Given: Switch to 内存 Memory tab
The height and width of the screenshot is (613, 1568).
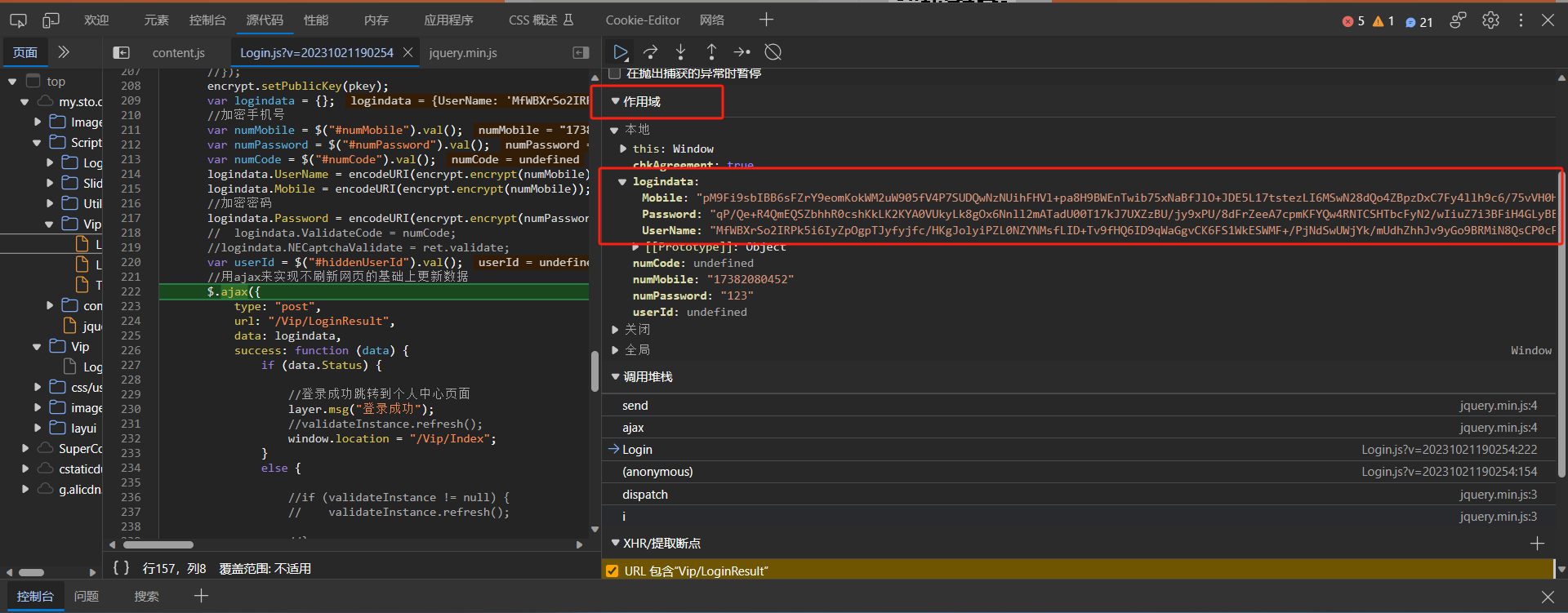Looking at the screenshot, I should click(376, 20).
